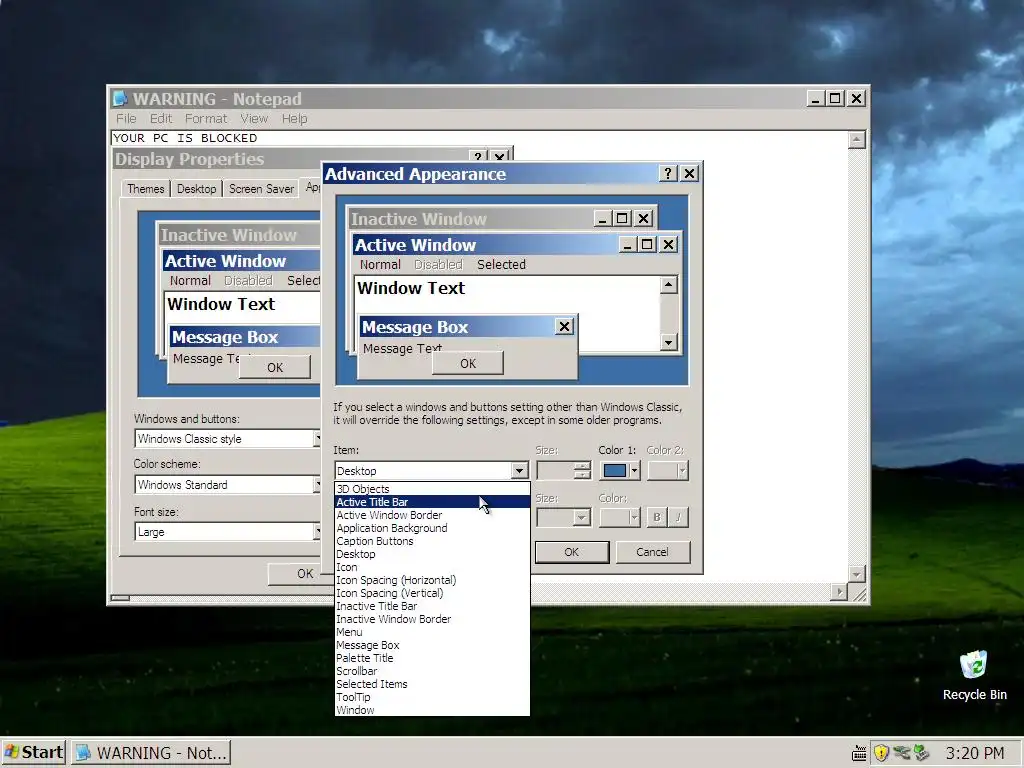Select Icon Spacing (Horizontal) entry
The width and height of the screenshot is (1024, 768).
coord(432,580)
